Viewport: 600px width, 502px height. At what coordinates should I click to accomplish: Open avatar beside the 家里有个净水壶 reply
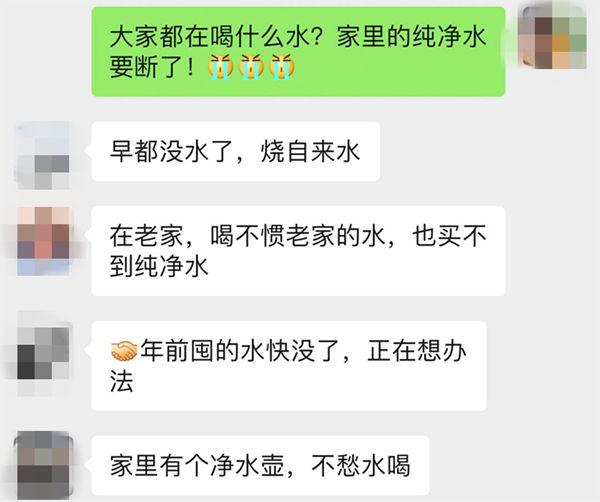pos(43,465)
